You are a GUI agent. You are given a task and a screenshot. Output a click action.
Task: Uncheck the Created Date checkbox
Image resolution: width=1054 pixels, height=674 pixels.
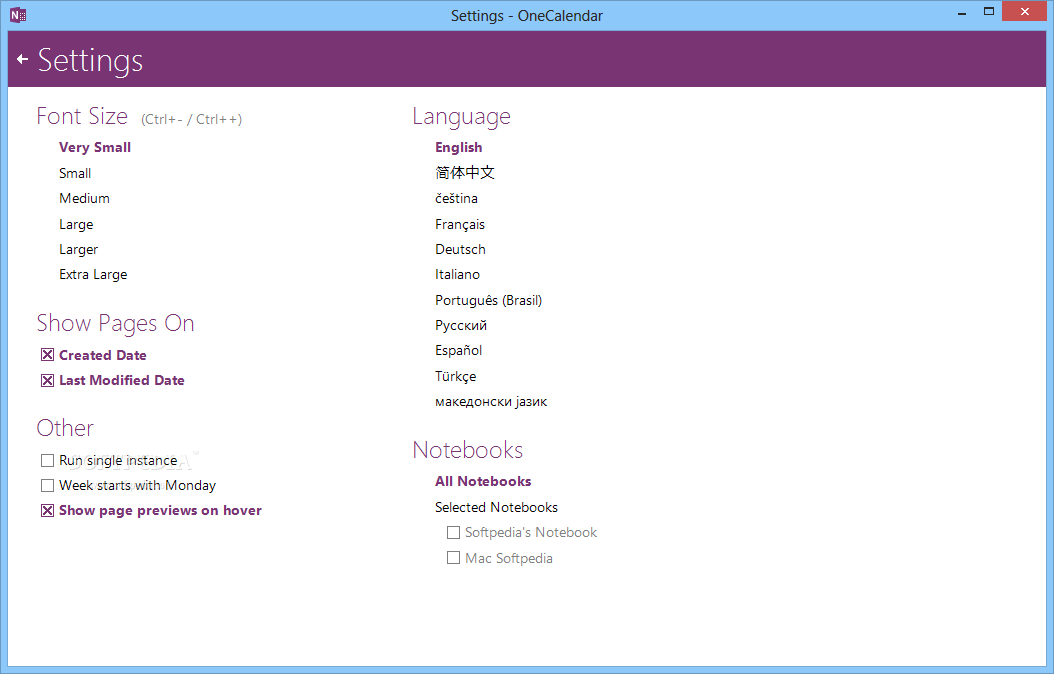pos(47,355)
